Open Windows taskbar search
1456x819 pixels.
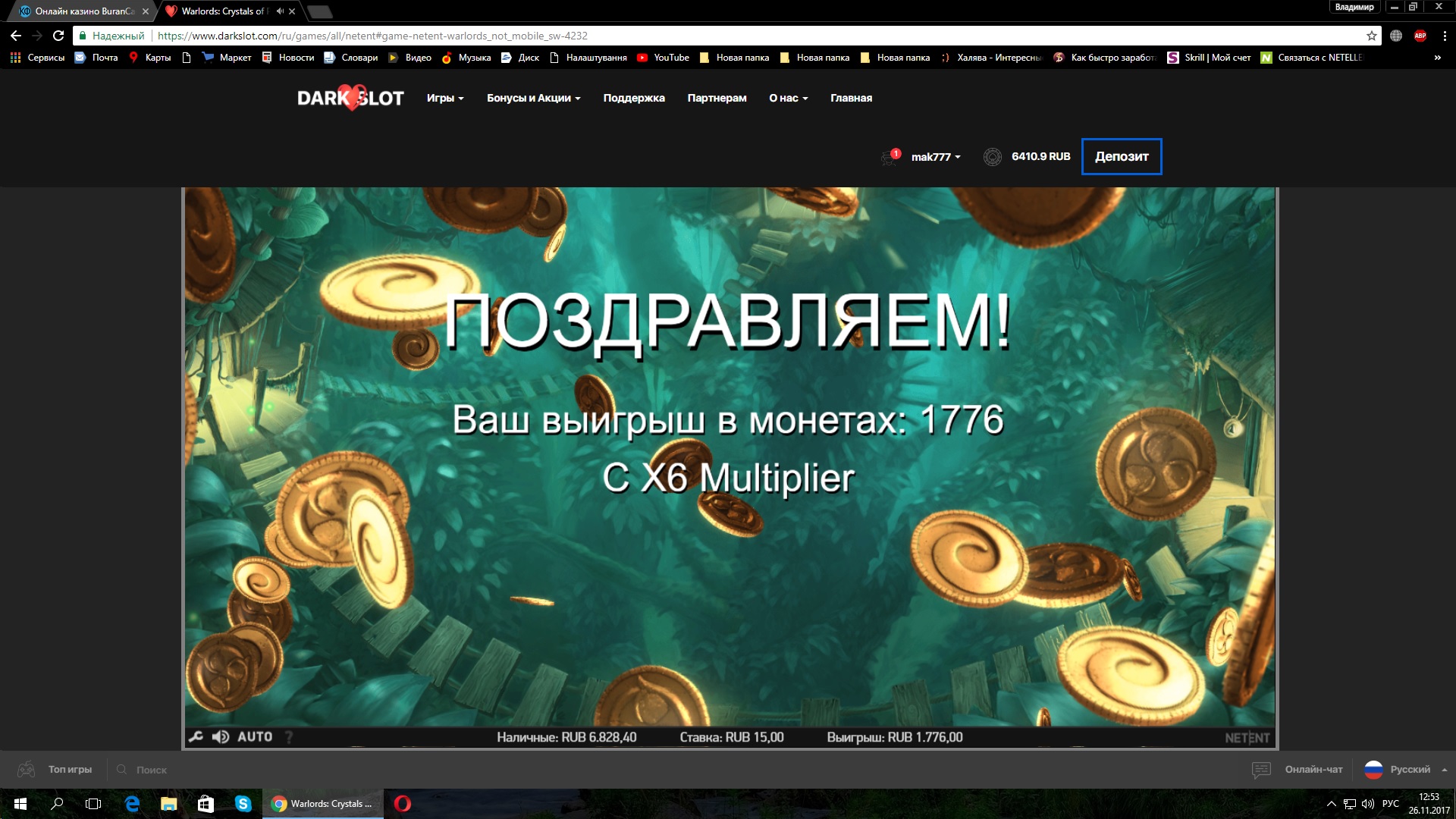coord(57,804)
